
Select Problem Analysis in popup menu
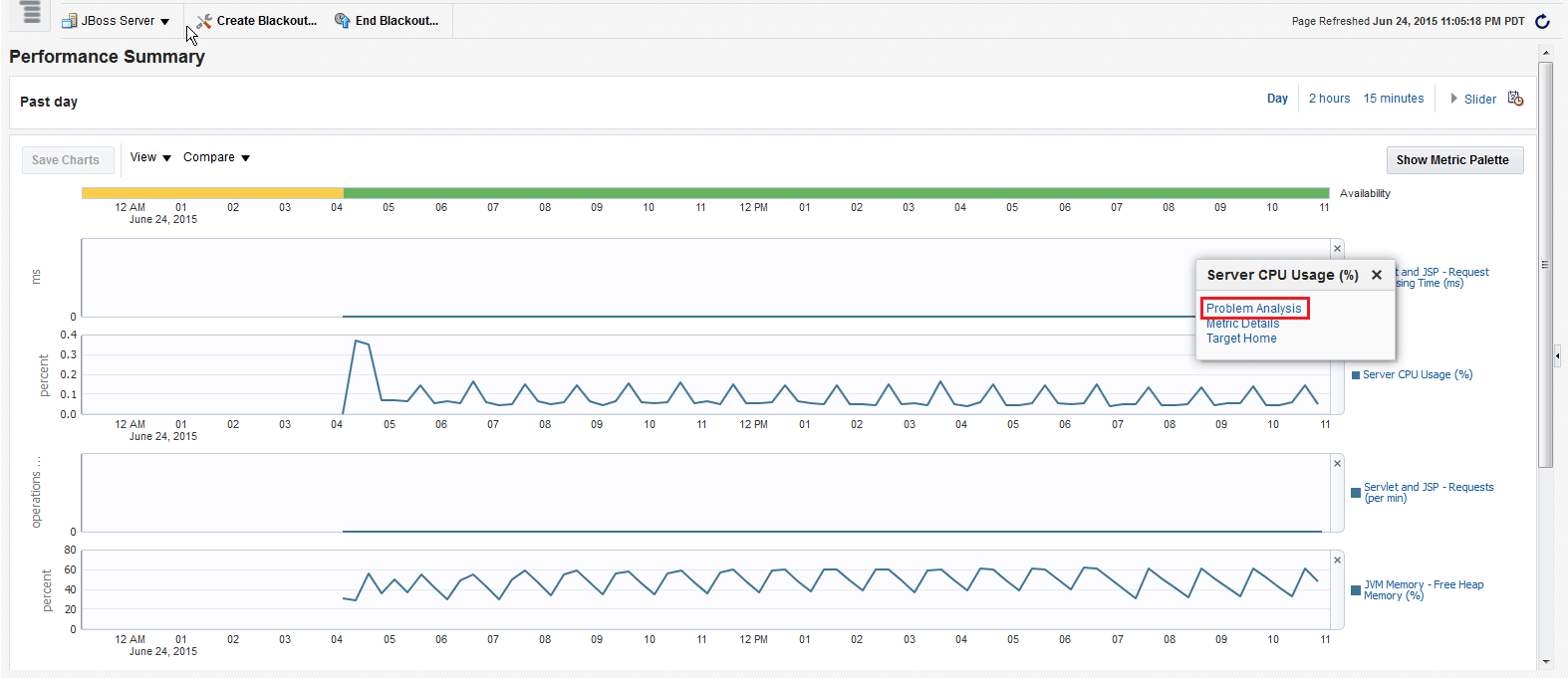click(x=1253, y=309)
